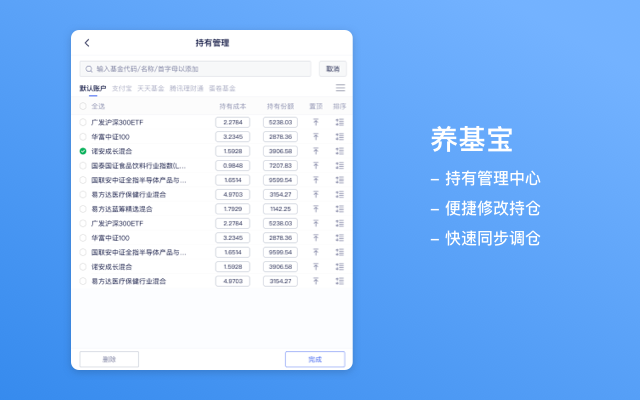
Task: Click the 排序 column header
Action: tap(340, 106)
